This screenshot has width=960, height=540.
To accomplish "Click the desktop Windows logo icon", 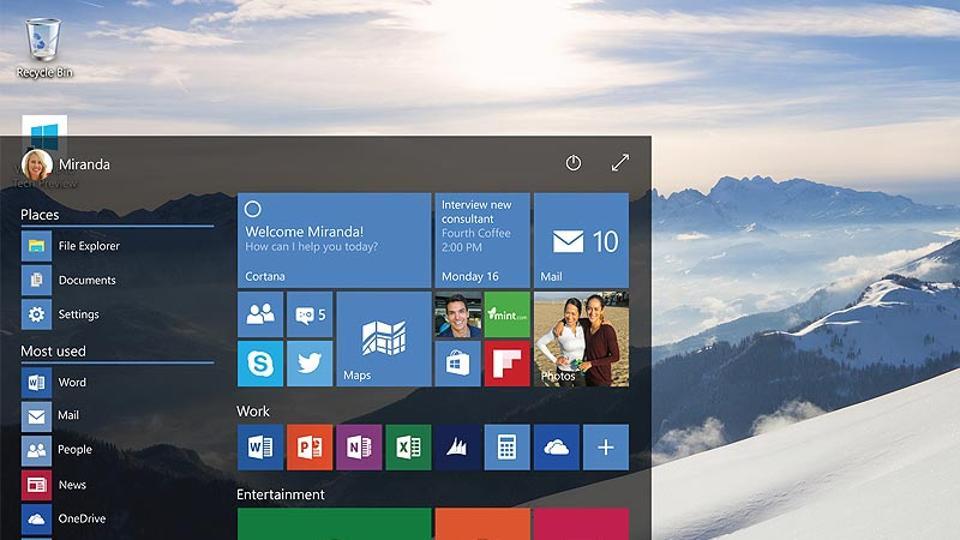I will [44, 133].
